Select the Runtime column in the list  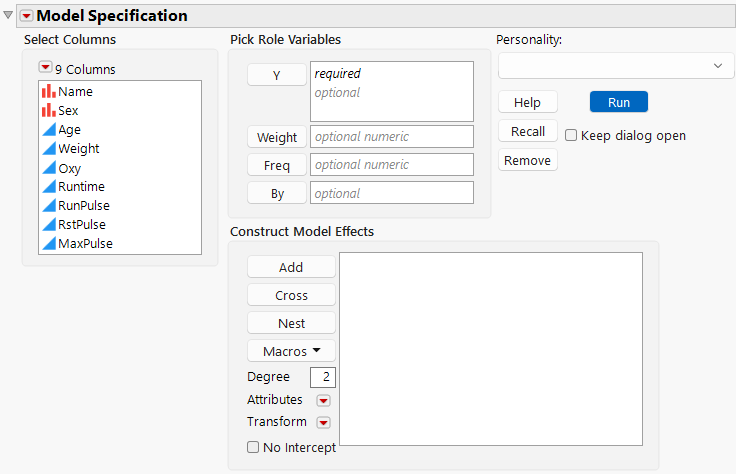tap(81, 187)
